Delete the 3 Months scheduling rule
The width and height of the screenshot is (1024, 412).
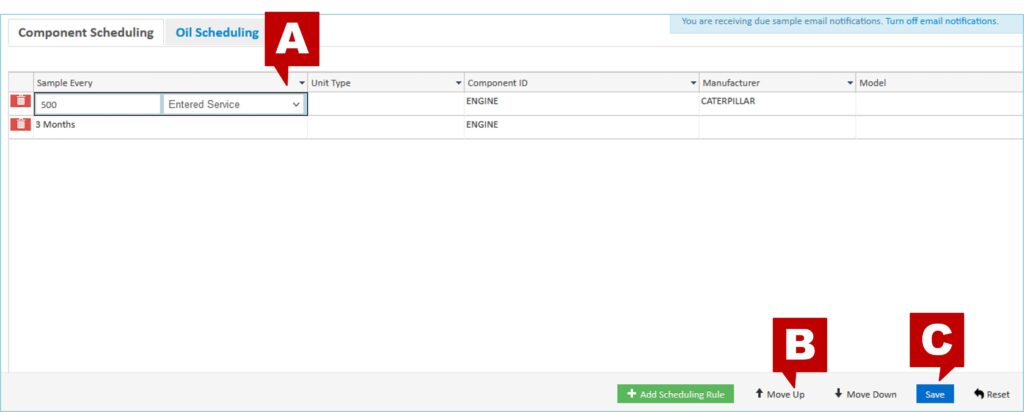(20, 124)
